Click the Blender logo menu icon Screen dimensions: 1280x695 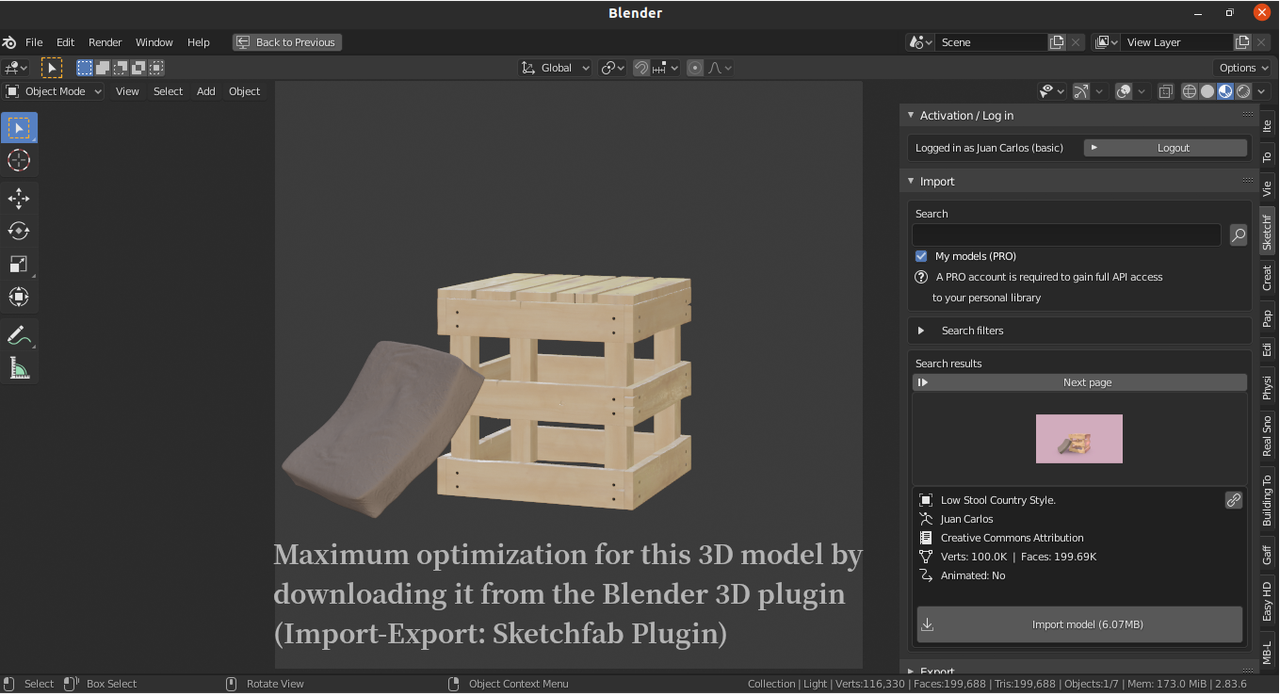click(x=10, y=42)
